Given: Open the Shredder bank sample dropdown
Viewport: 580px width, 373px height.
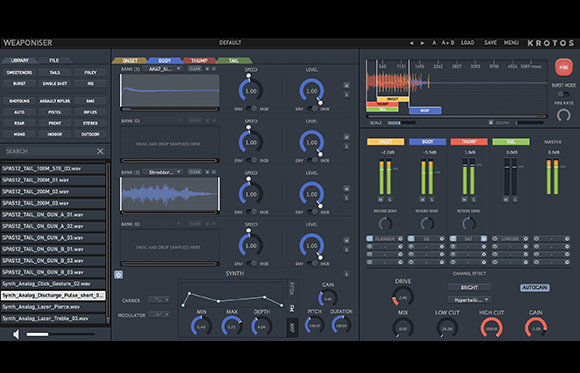Looking at the screenshot, I should pyautogui.click(x=163, y=172).
